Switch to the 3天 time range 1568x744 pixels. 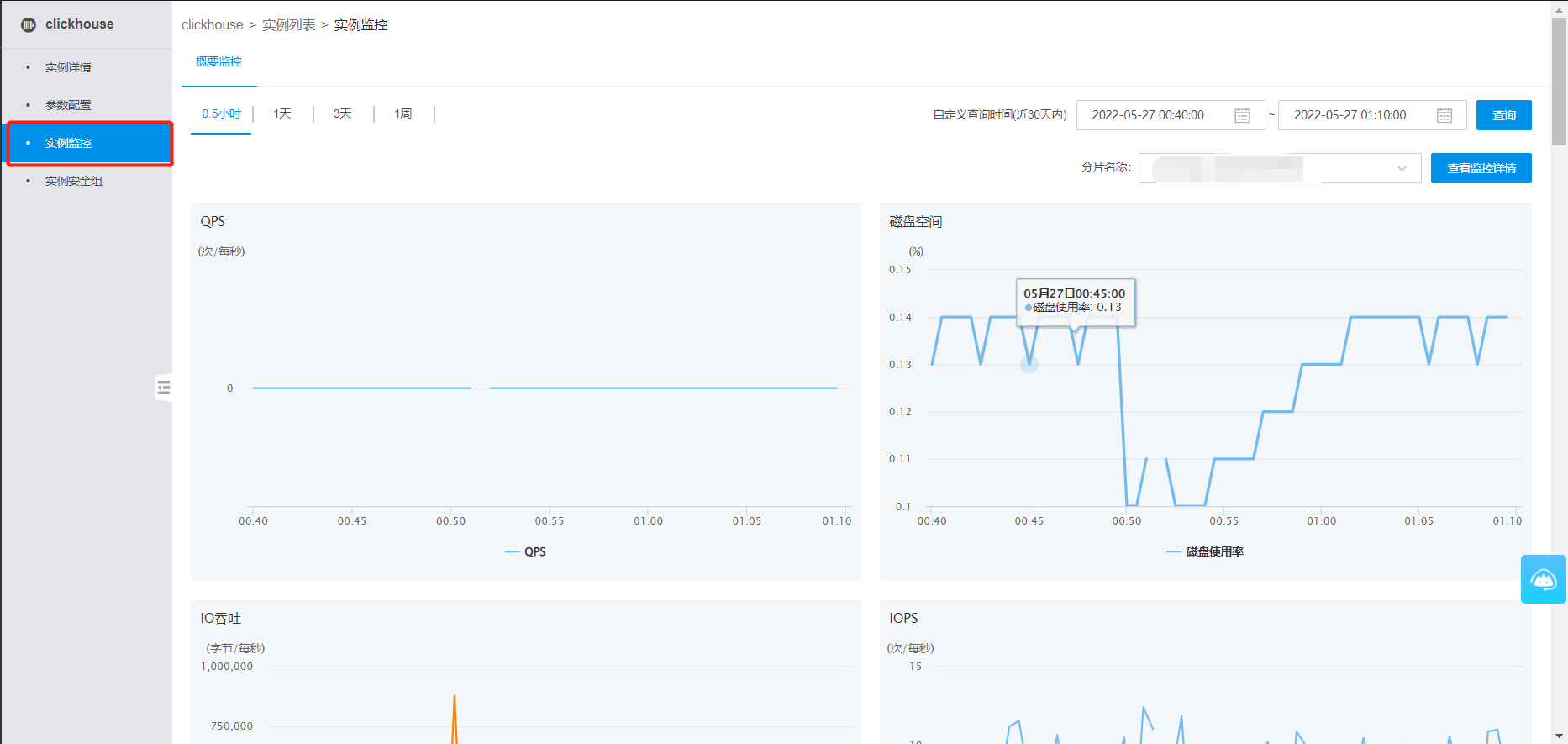tap(342, 113)
